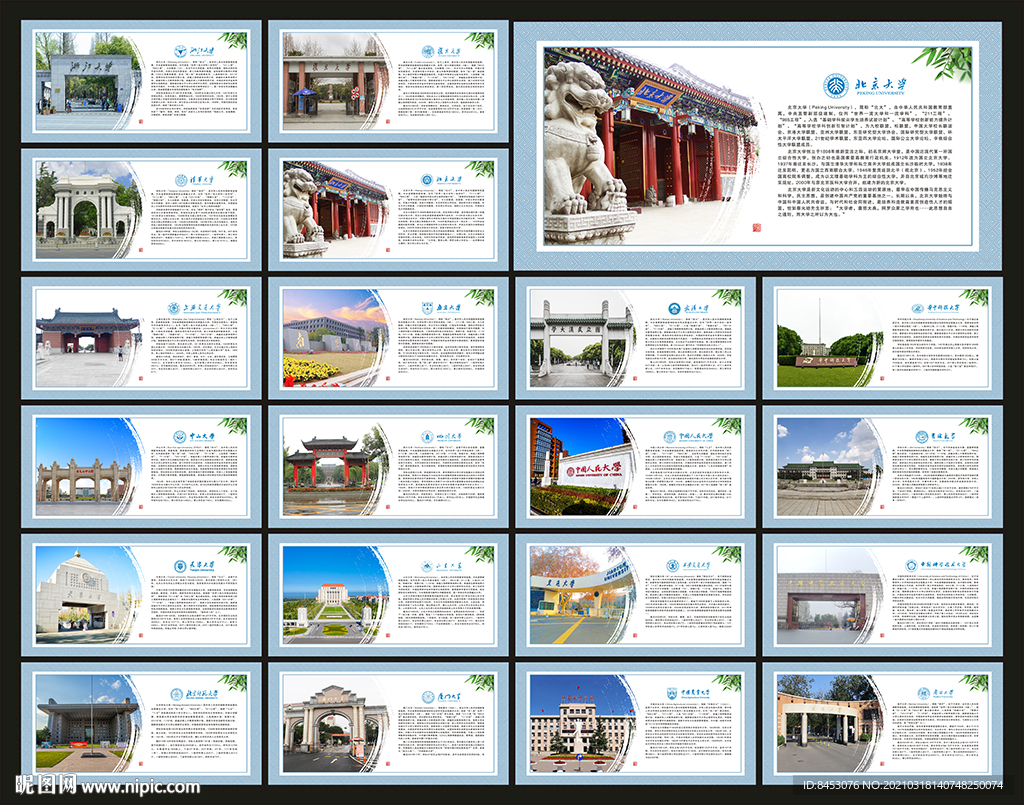Click the Xi'an Jiaotong University emblem
This screenshot has width=1024, height=805.
tap(672, 565)
